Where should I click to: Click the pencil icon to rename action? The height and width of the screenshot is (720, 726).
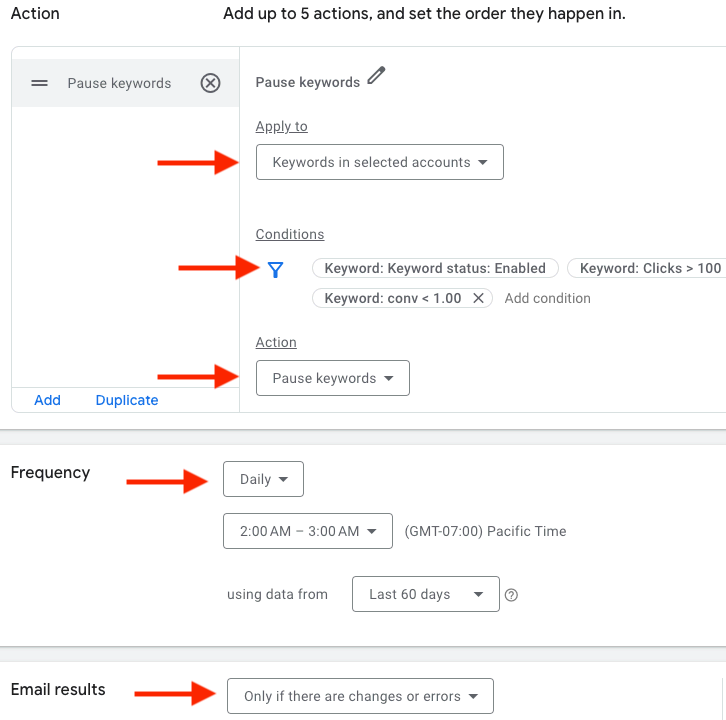coord(376,76)
